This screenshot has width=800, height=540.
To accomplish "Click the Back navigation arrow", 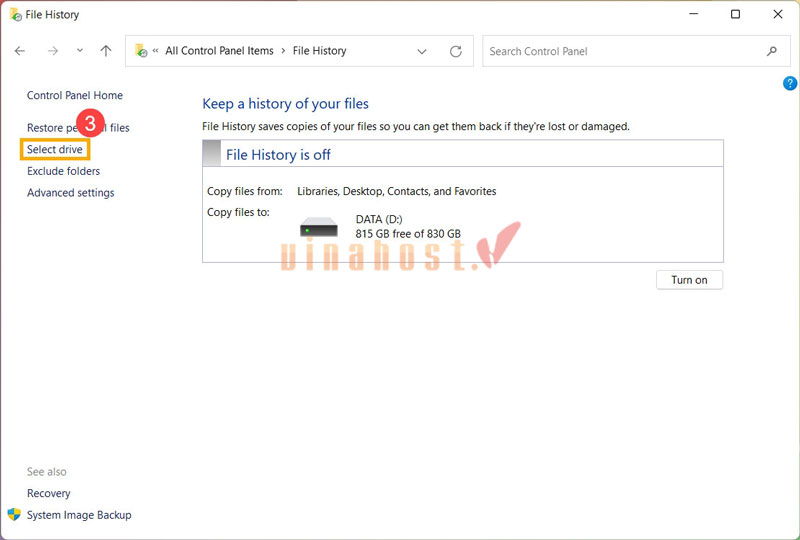I will tap(20, 51).
